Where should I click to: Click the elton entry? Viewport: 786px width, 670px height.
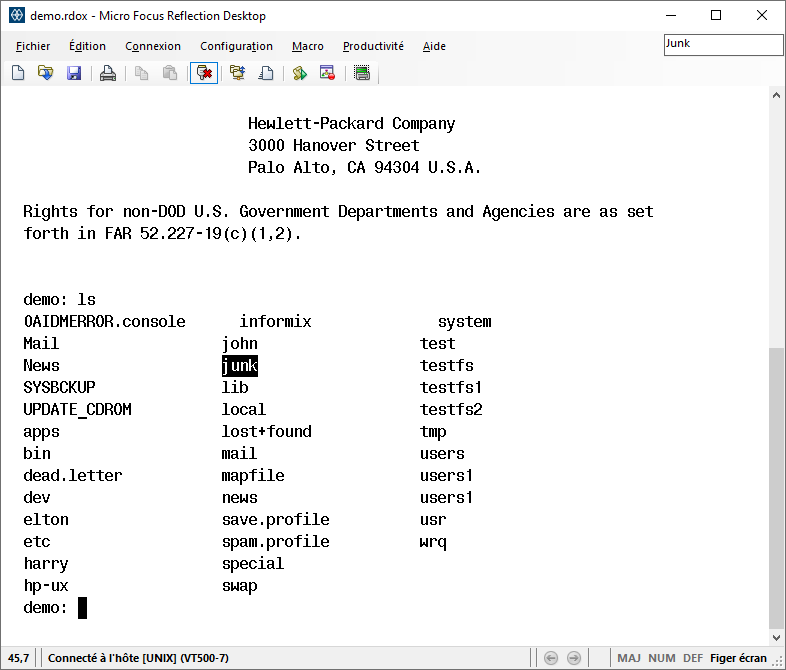pyautogui.click(x=46, y=520)
